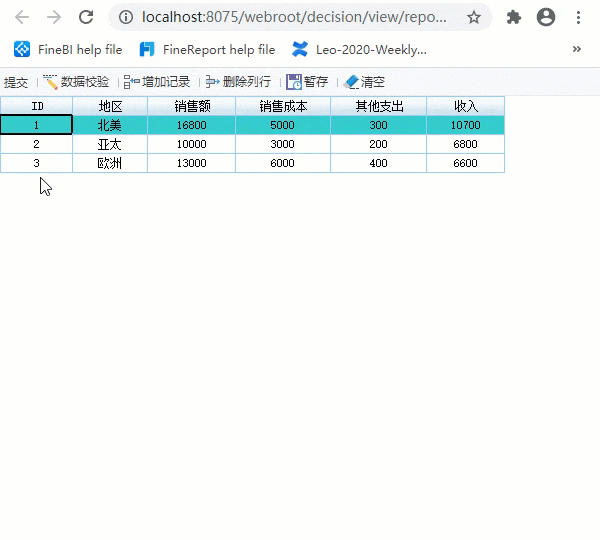This screenshot has width=600, height=540.
Task: Select cell with value 200
Action: pos(379,144)
